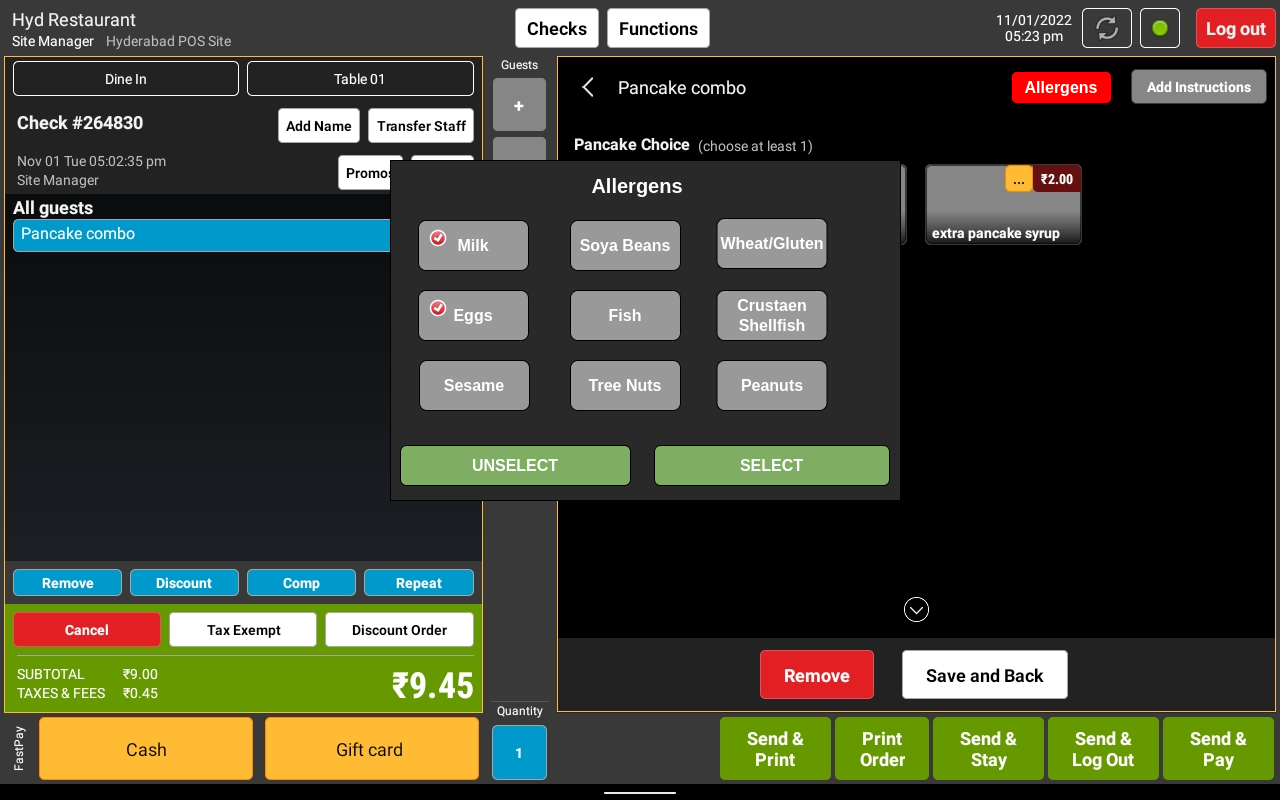Image resolution: width=1281 pixels, height=801 pixels.
Task: Click the sync refresh icon
Action: 1106,28
